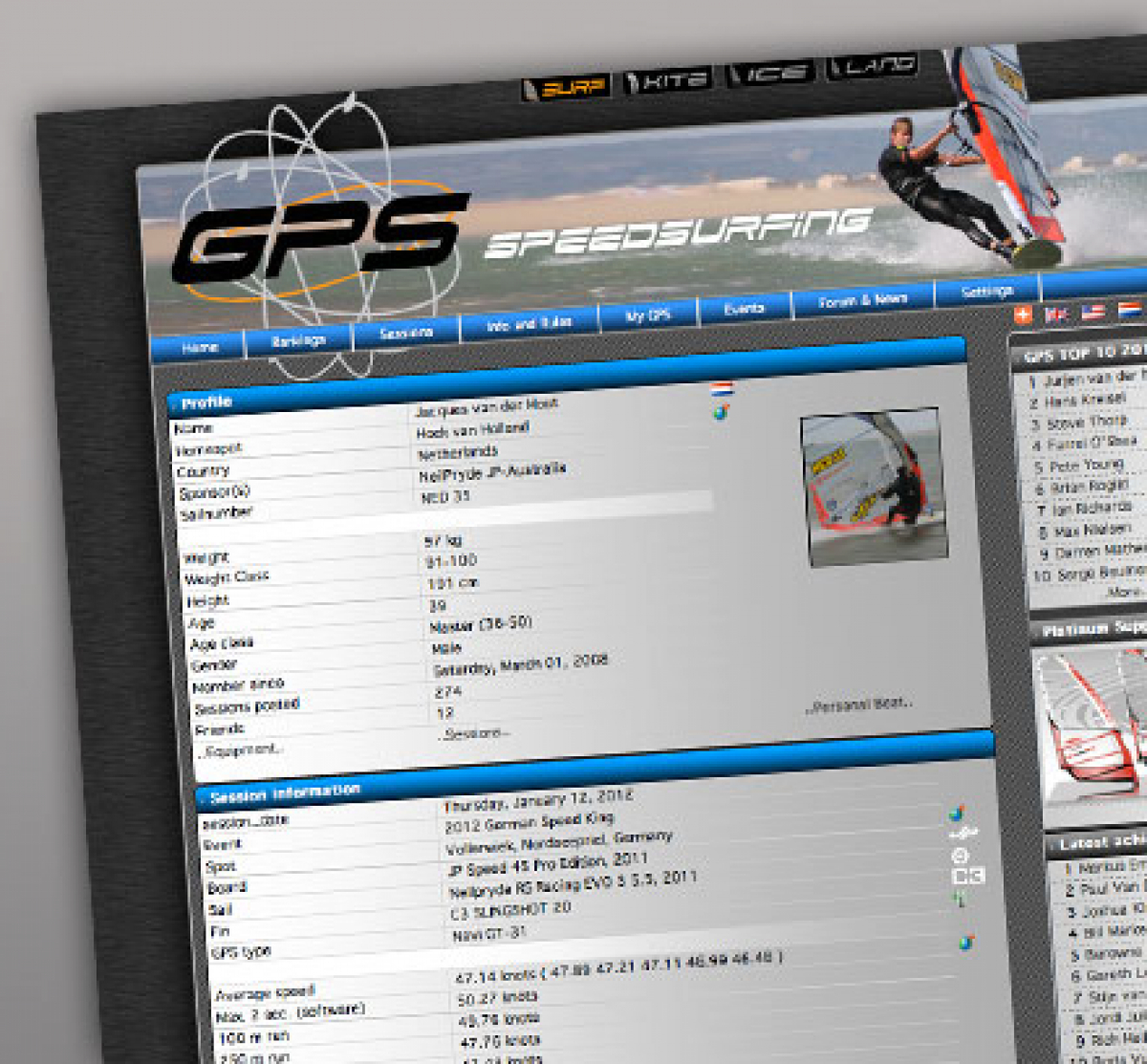Open the My GPS tab
The width and height of the screenshot is (1147, 1064).
648,315
